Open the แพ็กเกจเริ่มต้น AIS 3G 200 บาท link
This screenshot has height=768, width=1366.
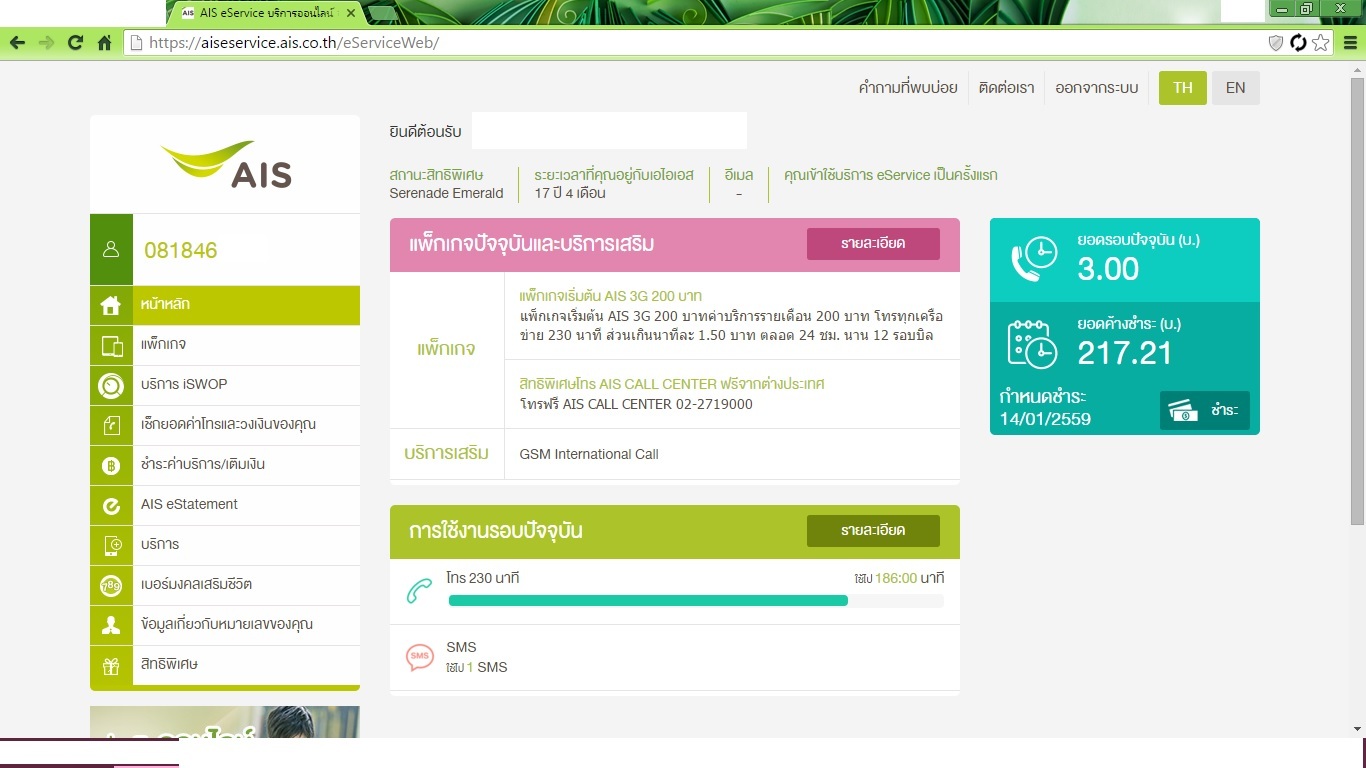click(611, 296)
